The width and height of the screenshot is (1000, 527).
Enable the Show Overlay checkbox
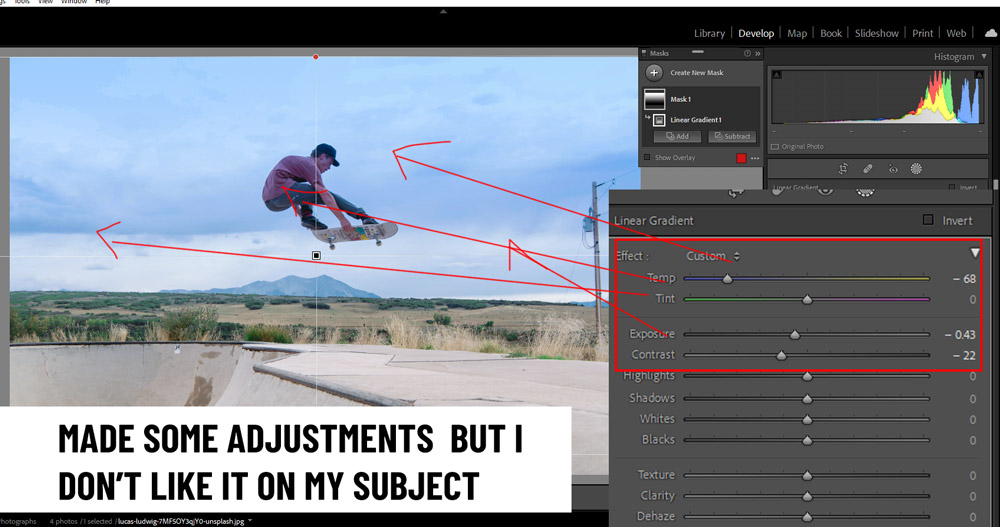(x=647, y=157)
